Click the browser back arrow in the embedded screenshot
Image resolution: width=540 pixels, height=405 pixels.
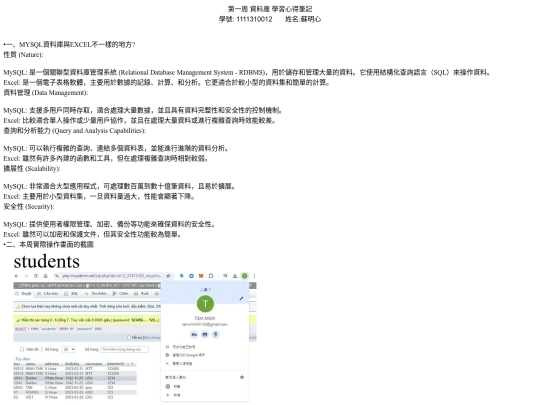click(x=16, y=276)
